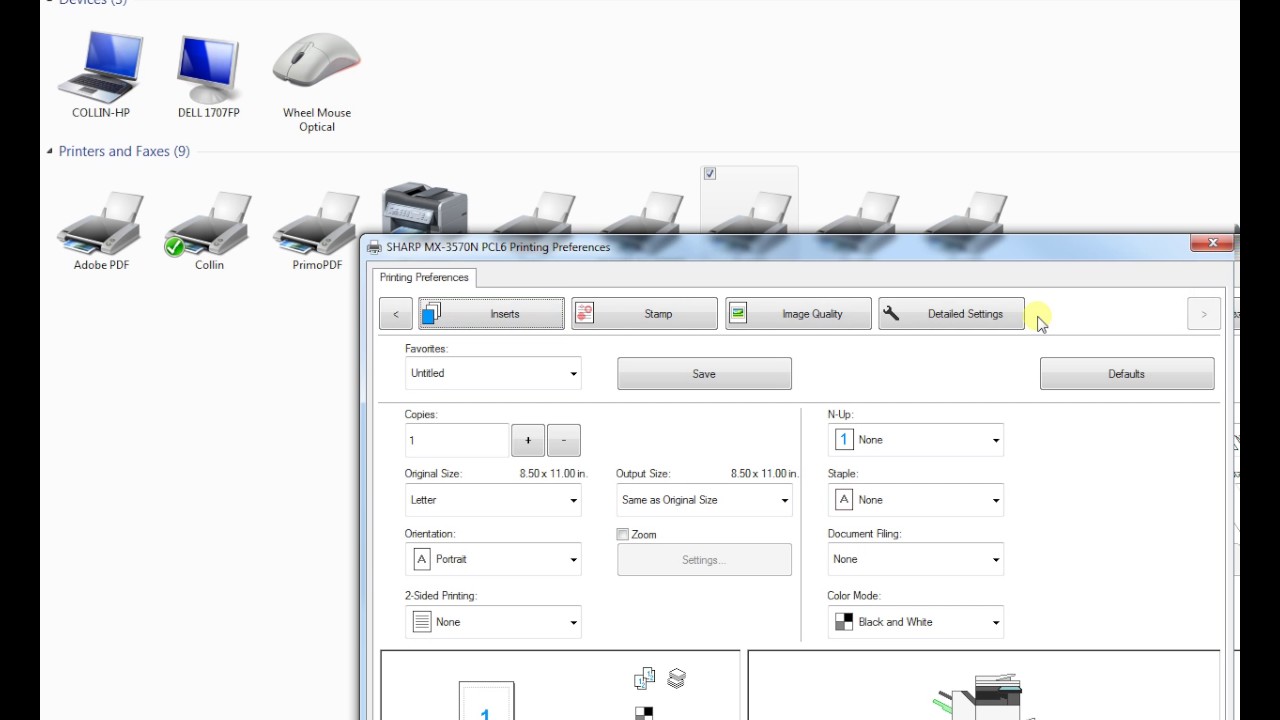This screenshot has height=720, width=1280.
Task: Click the Printers and Faxes (9) heading
Action: (x=124, y=151)
